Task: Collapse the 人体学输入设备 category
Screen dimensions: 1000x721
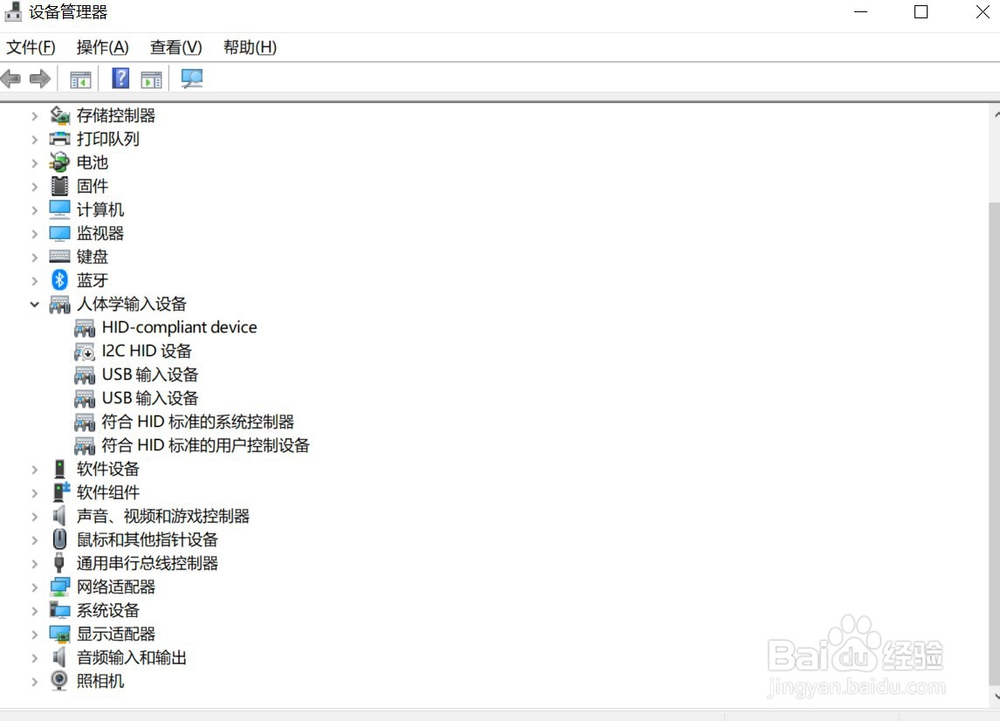Action: (33, 304)
